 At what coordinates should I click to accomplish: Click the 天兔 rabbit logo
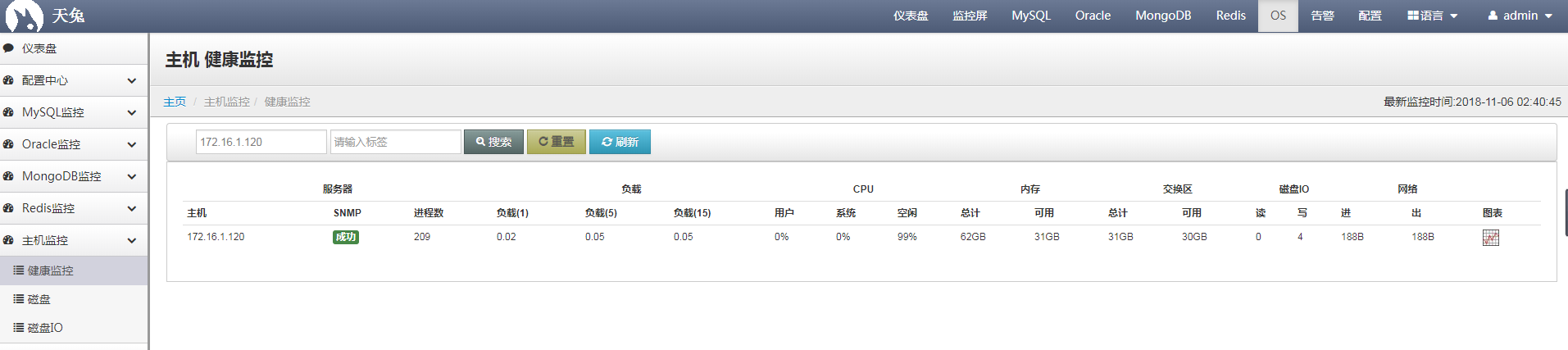[25, 16]
